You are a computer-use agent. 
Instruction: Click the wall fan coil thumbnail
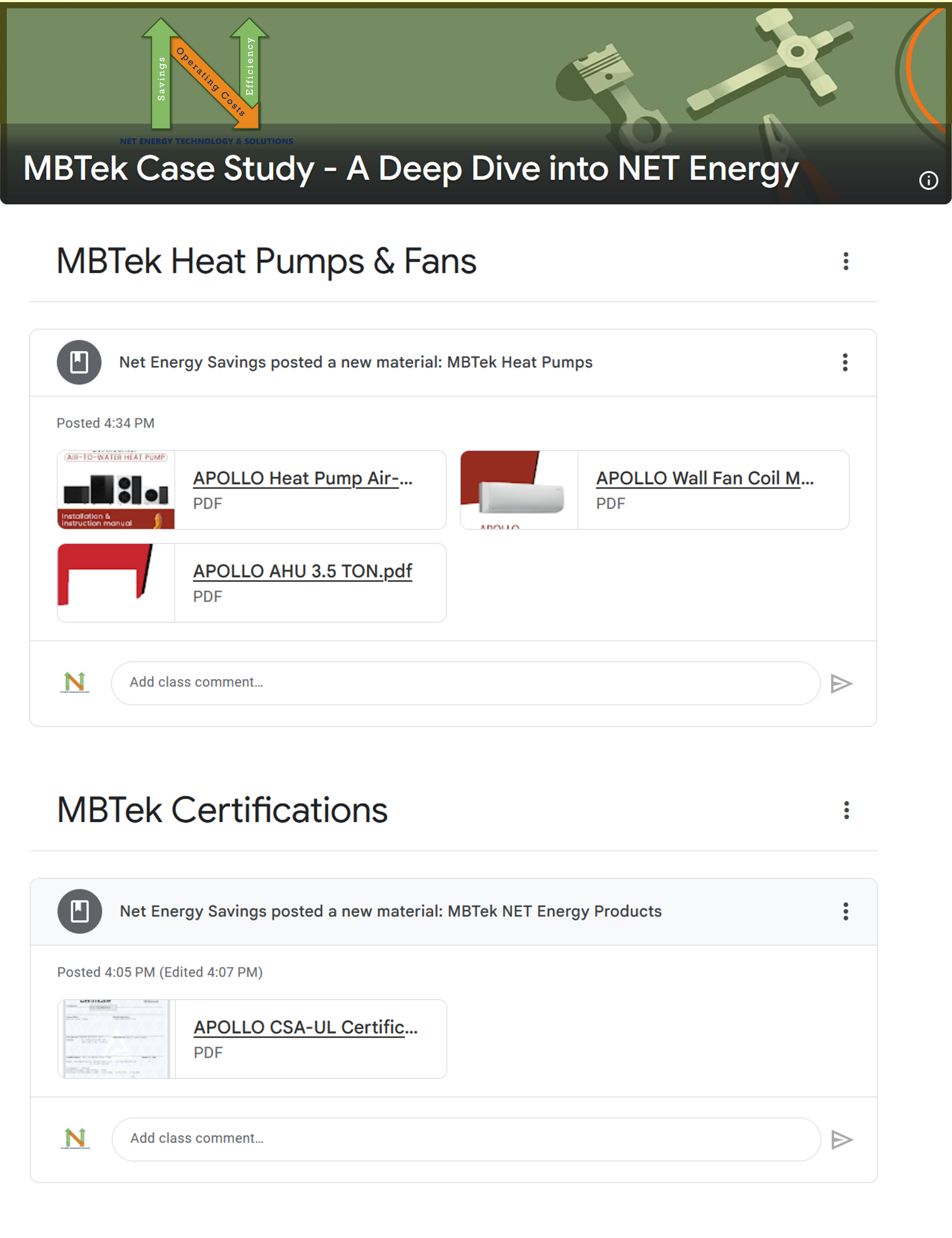coord(518,490)
